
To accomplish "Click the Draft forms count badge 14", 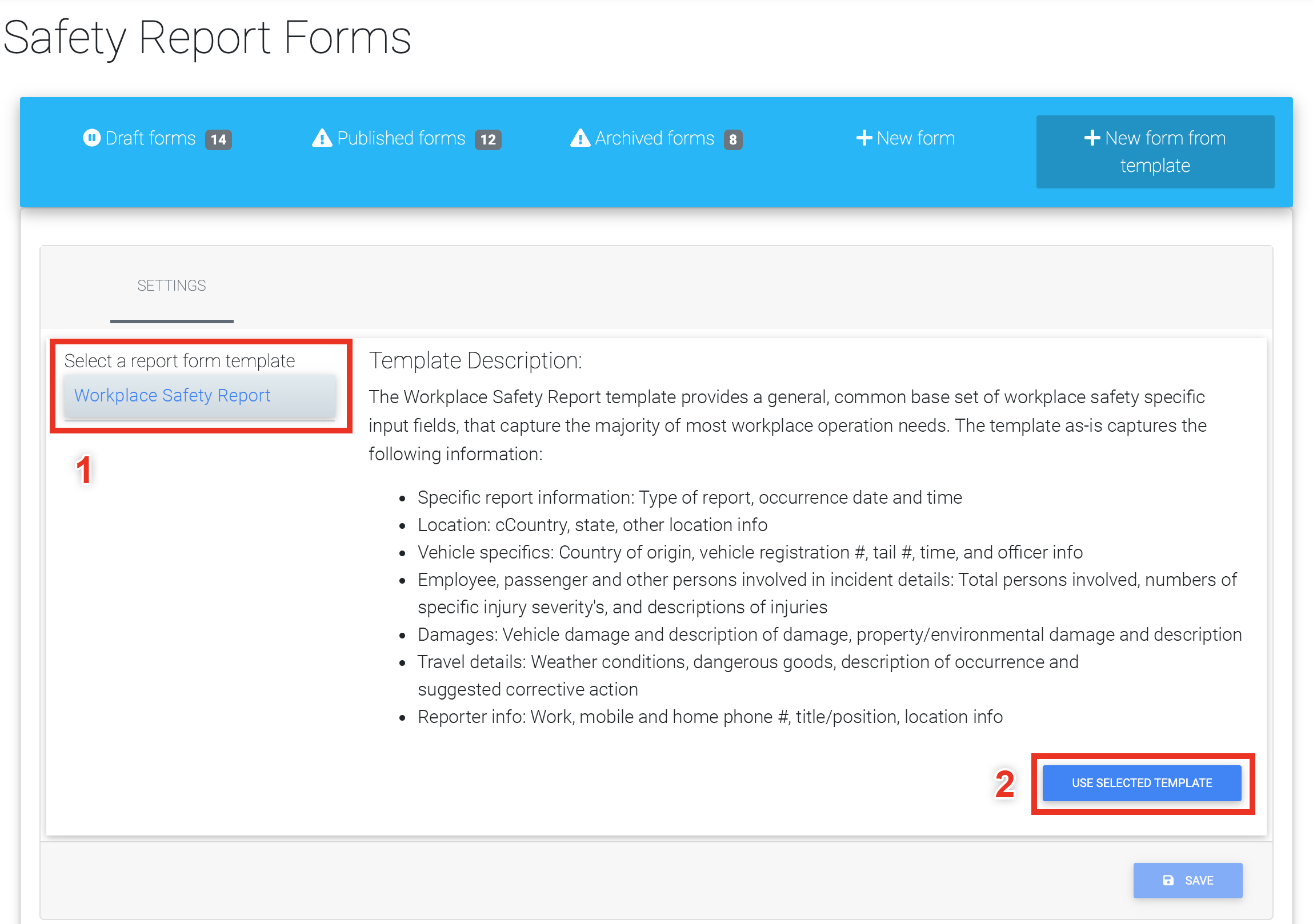I will point(218,139).
